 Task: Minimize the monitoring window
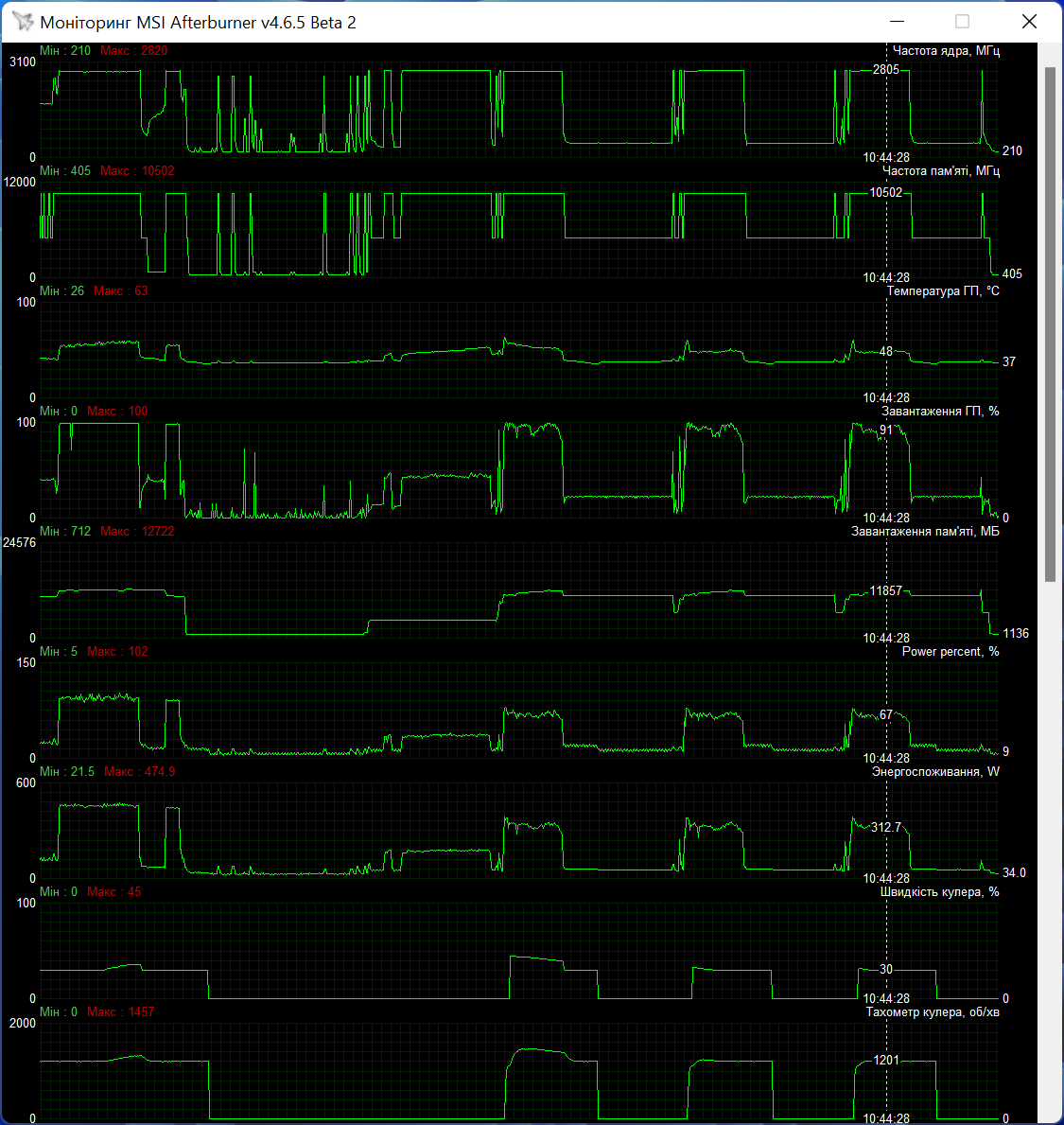coord(897,22)
